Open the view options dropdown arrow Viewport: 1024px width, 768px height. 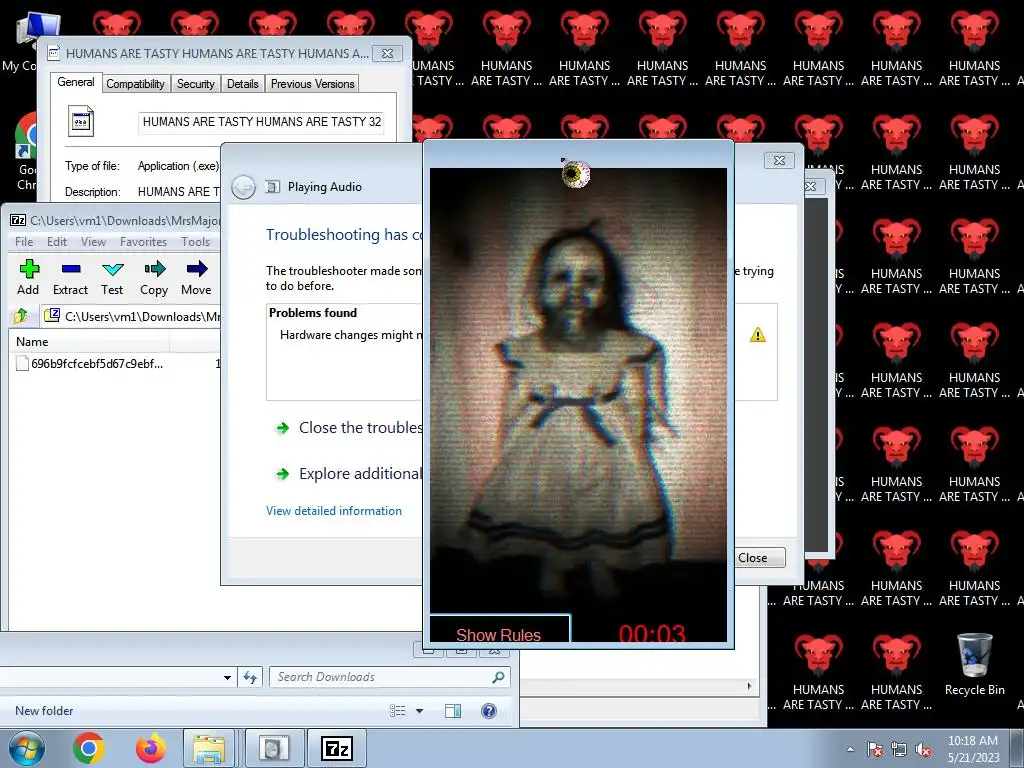pyautogui.click(x=419, y=711)
